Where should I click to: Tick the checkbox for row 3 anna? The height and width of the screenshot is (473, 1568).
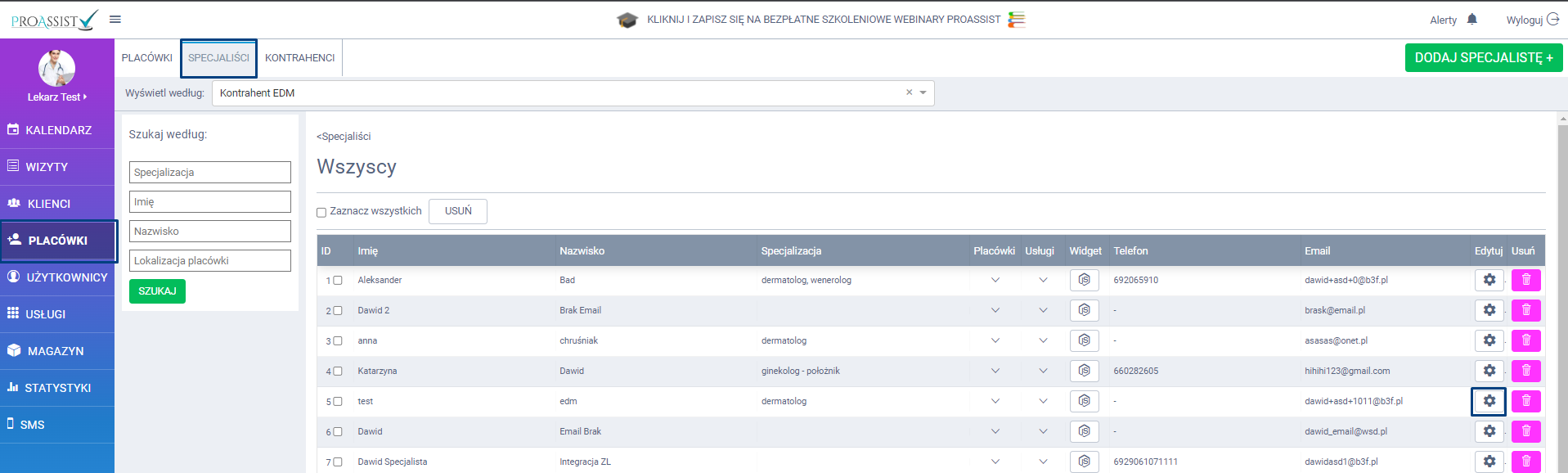337,341
